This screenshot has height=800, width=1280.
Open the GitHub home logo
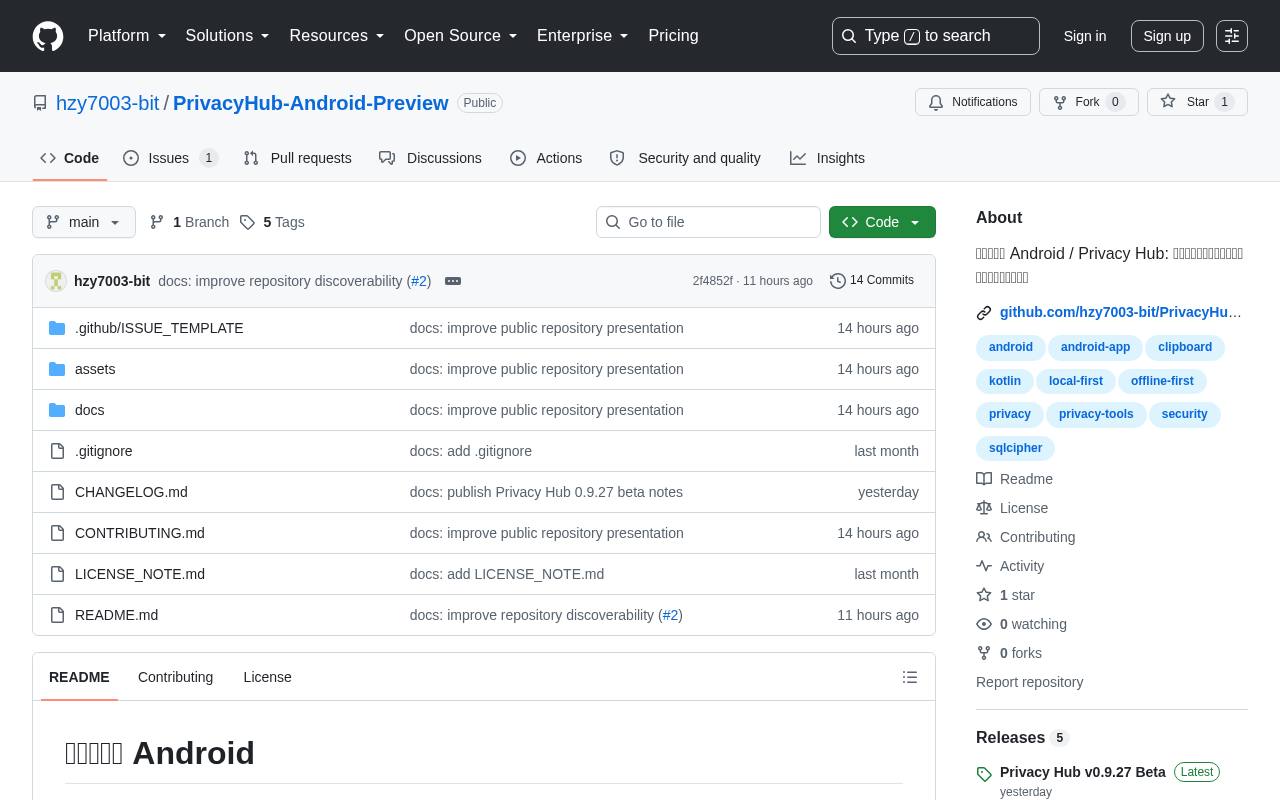click(48, 36)
